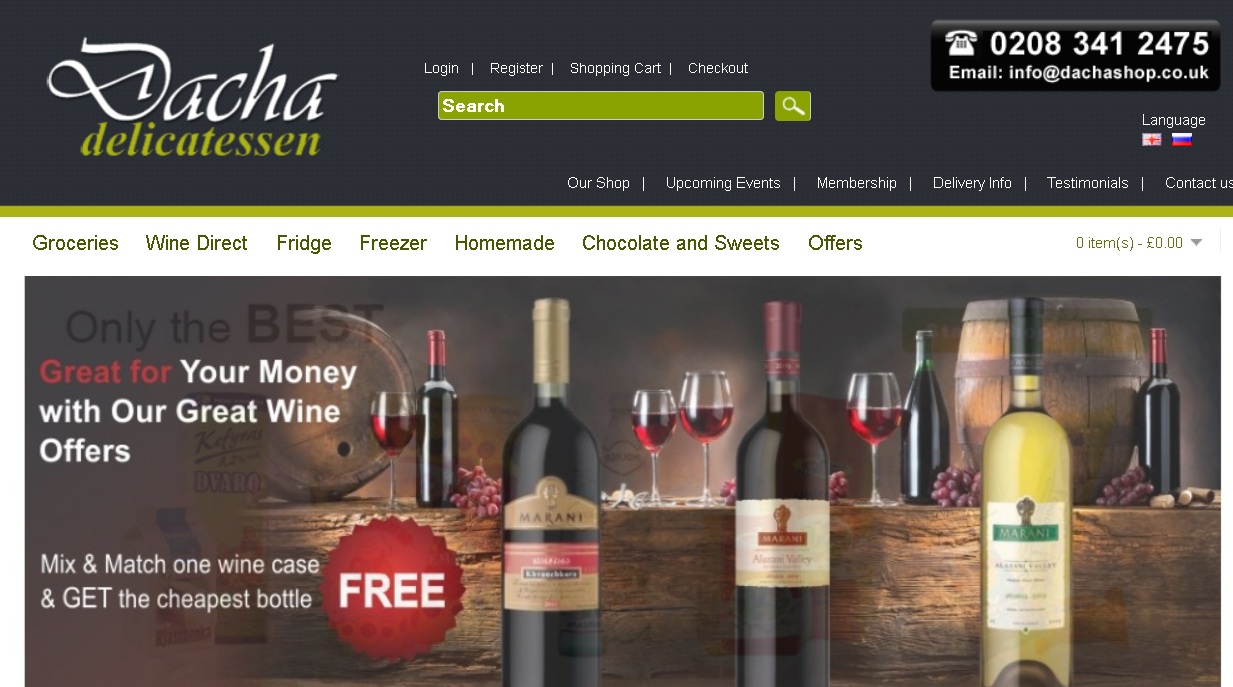This screenshot has height=687, width=1233.
Task: Open Chocolate and Sweets category
Action: [680, 243]
